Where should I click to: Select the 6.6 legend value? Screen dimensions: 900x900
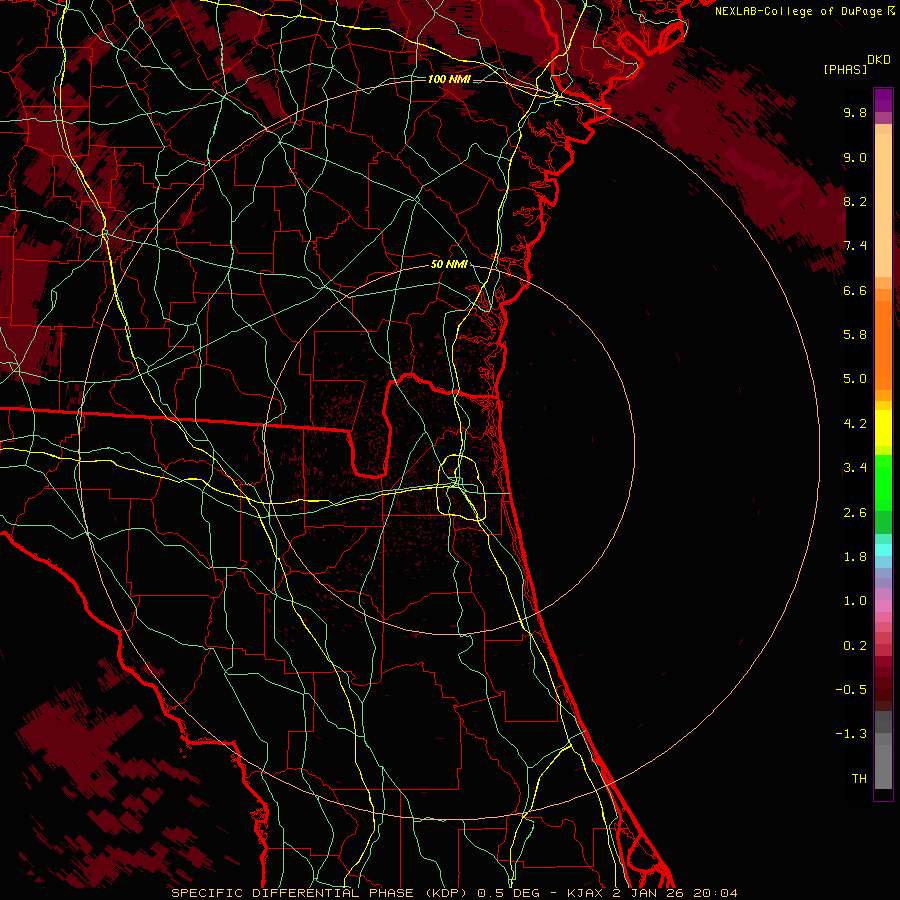coord(855,290)
